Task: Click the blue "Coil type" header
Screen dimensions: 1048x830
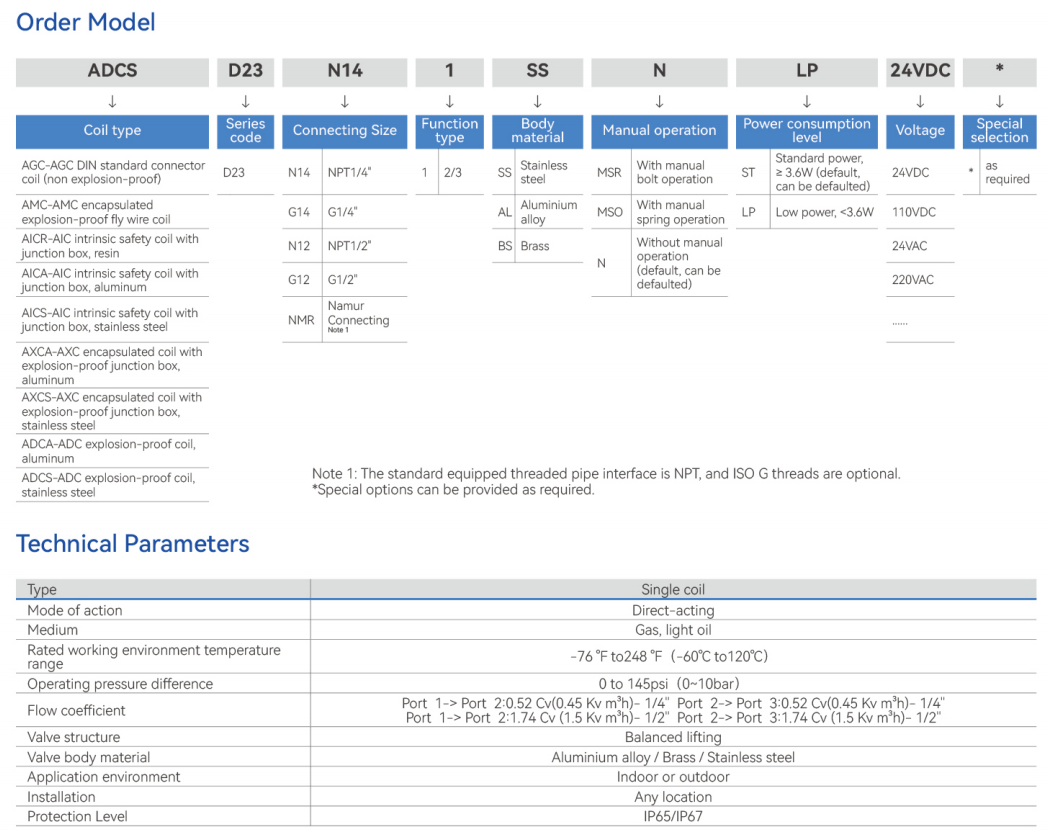Action: pos(112,131)
